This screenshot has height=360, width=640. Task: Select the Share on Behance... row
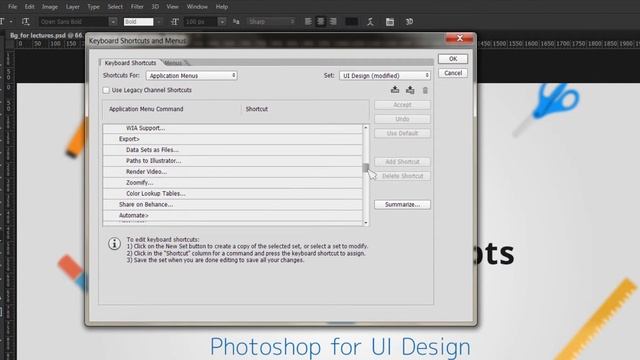232,204
